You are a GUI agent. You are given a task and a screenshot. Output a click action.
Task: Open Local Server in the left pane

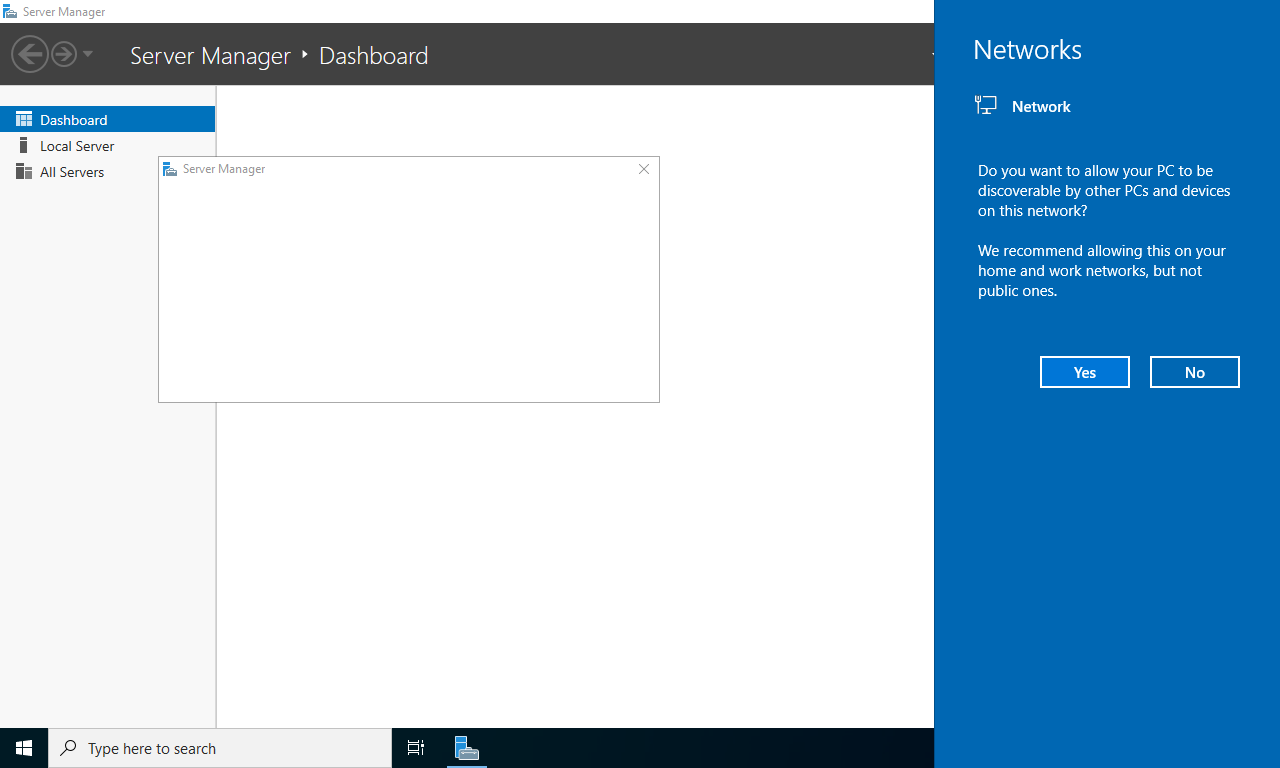pos(108,146)
